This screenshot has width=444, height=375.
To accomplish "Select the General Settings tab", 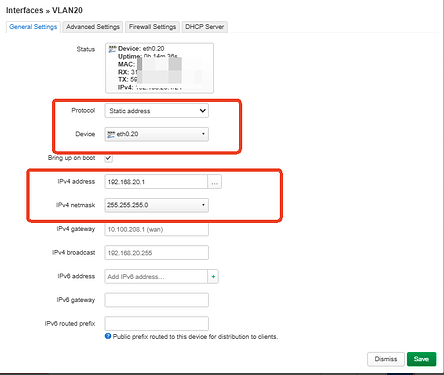I will (33, 27).
